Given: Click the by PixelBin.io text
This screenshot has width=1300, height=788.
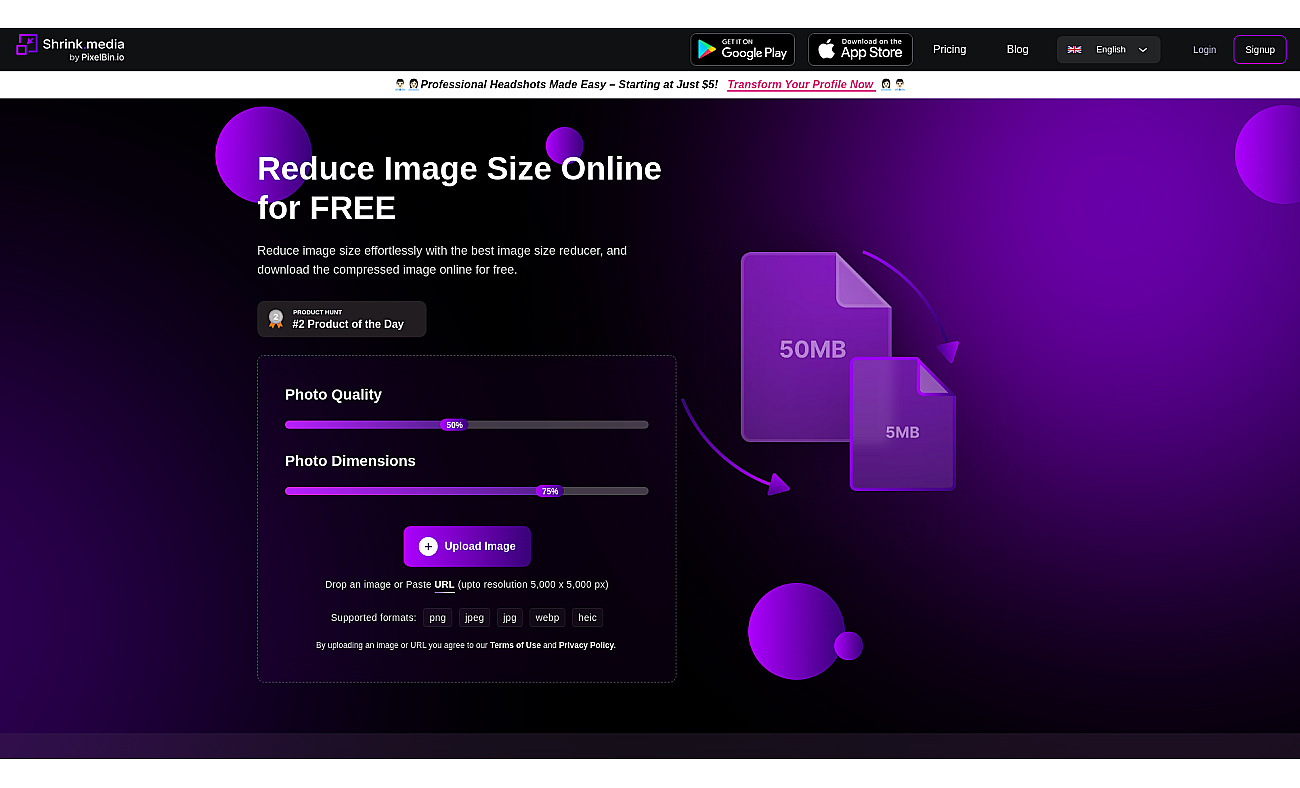Looking at the screenshot, I should (97, 57).
